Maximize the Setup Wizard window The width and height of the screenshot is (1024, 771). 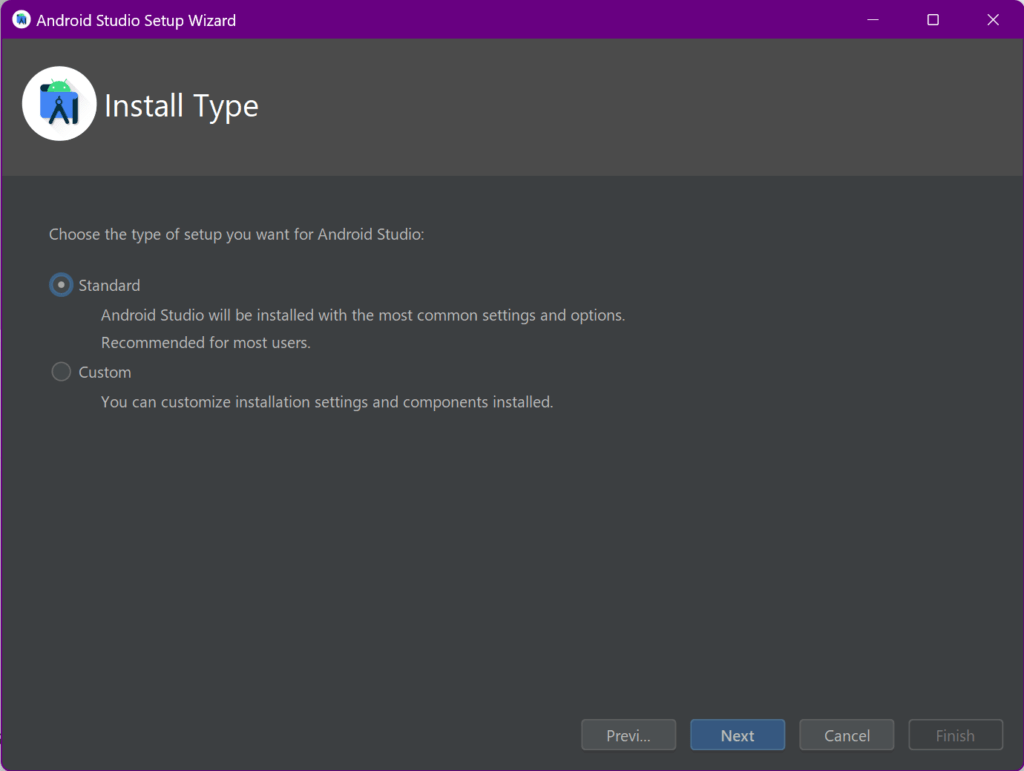(x=933, y=20)
